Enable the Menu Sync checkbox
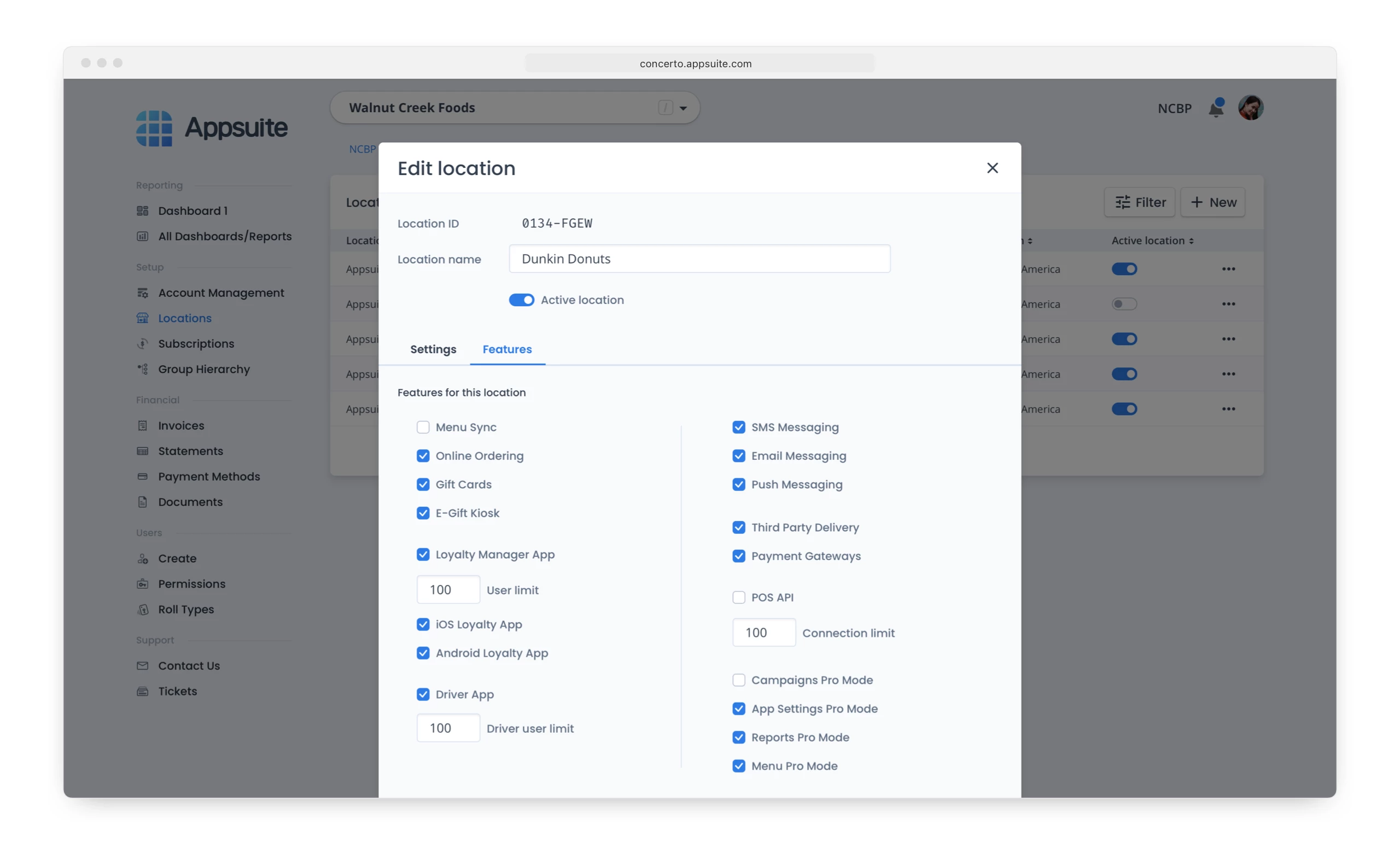The image size is (1400, 859). 423,427
